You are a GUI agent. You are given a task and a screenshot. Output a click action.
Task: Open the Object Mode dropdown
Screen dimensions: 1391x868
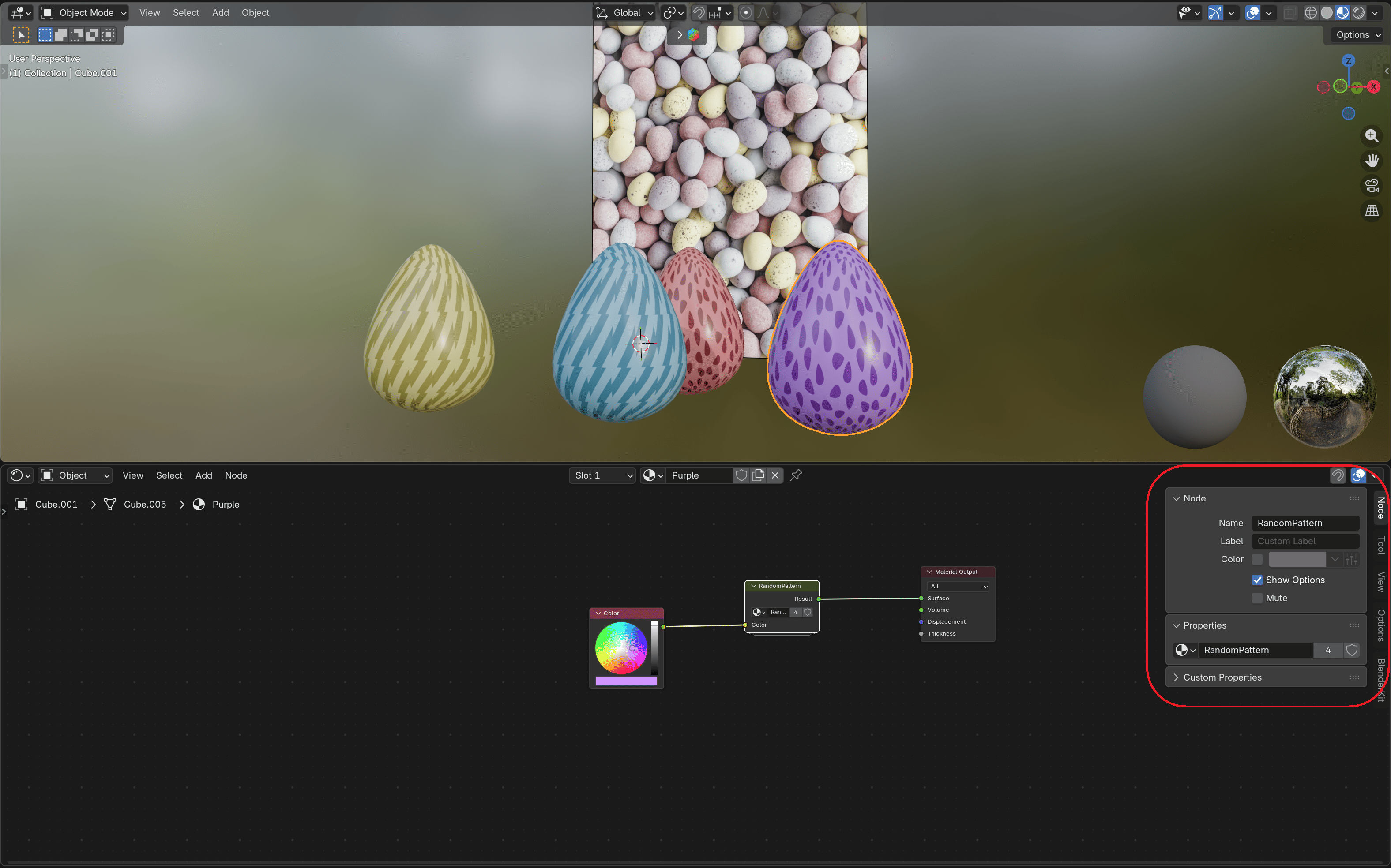84,13
